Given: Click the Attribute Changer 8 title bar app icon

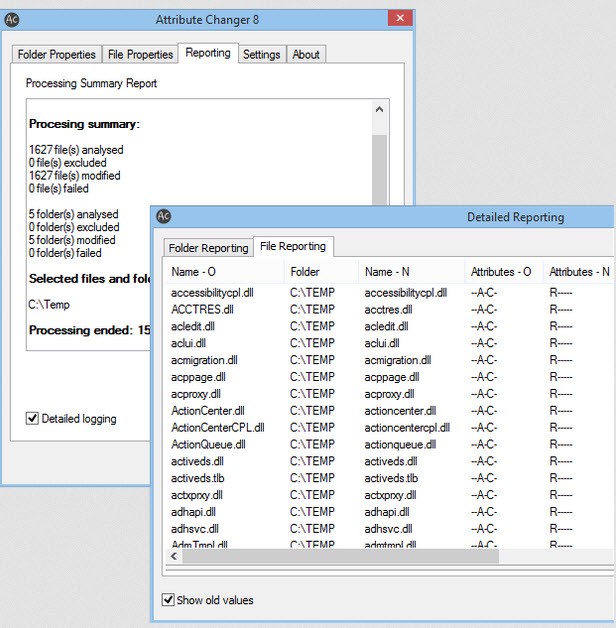Looking at the screenshot, I should (12, 19).
